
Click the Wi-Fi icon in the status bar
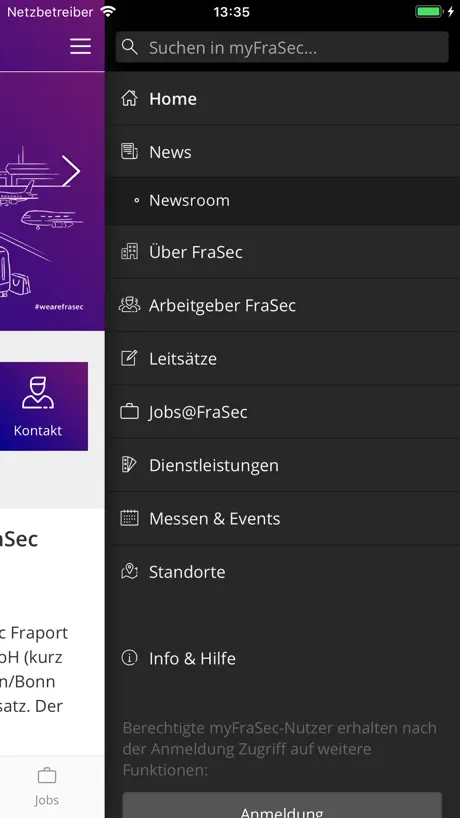pos(108,11)
